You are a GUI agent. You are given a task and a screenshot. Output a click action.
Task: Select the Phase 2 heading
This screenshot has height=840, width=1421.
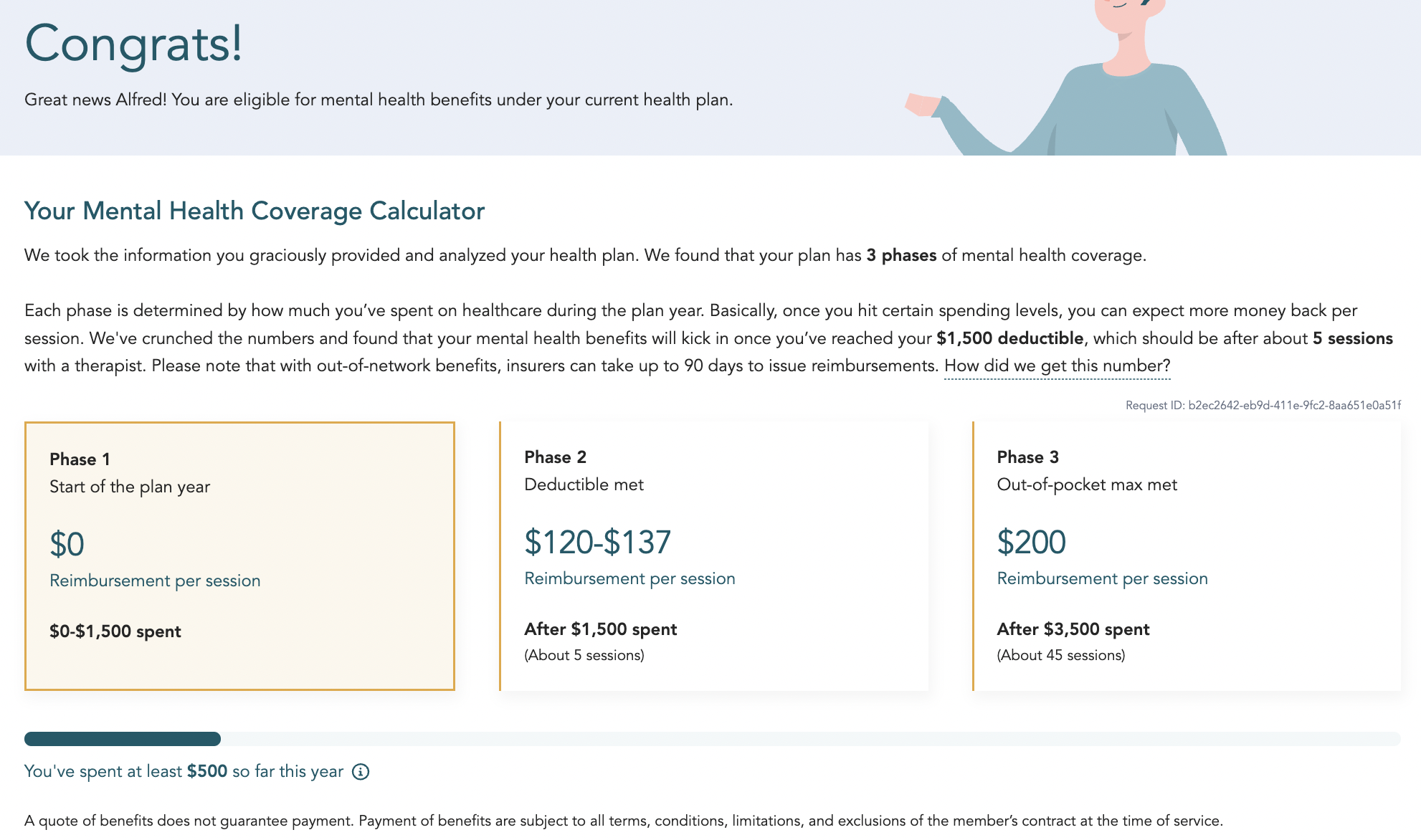pos(555,457)
